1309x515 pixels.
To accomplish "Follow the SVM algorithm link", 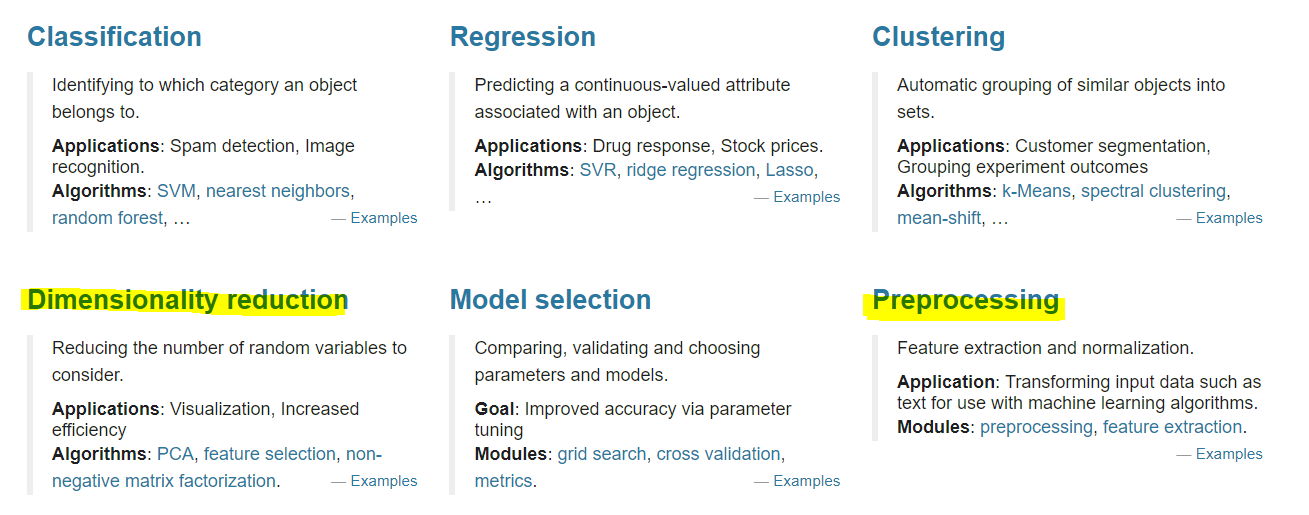I will [x=176, y=191].
